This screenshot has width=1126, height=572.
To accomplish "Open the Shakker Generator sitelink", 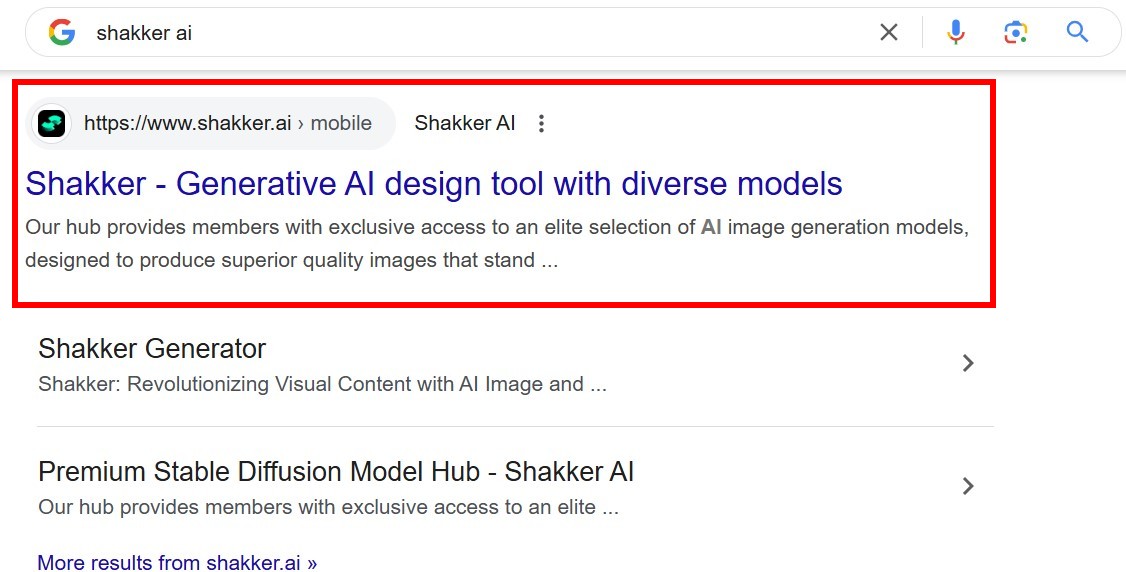I will pyautogui.click(x=152, y=349).
